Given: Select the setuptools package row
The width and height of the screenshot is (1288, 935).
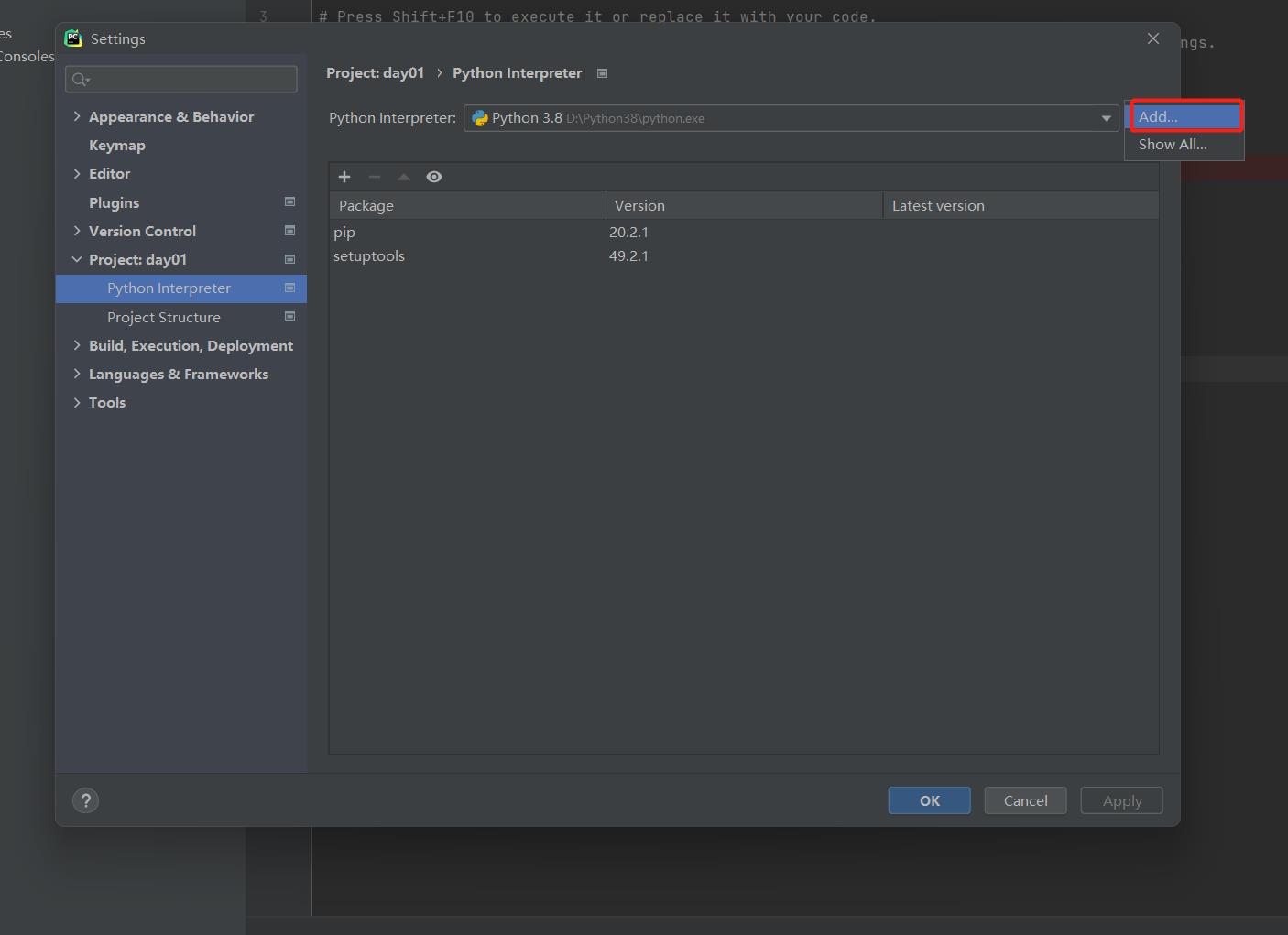Looking at the screenshot, I should (744, 255).
